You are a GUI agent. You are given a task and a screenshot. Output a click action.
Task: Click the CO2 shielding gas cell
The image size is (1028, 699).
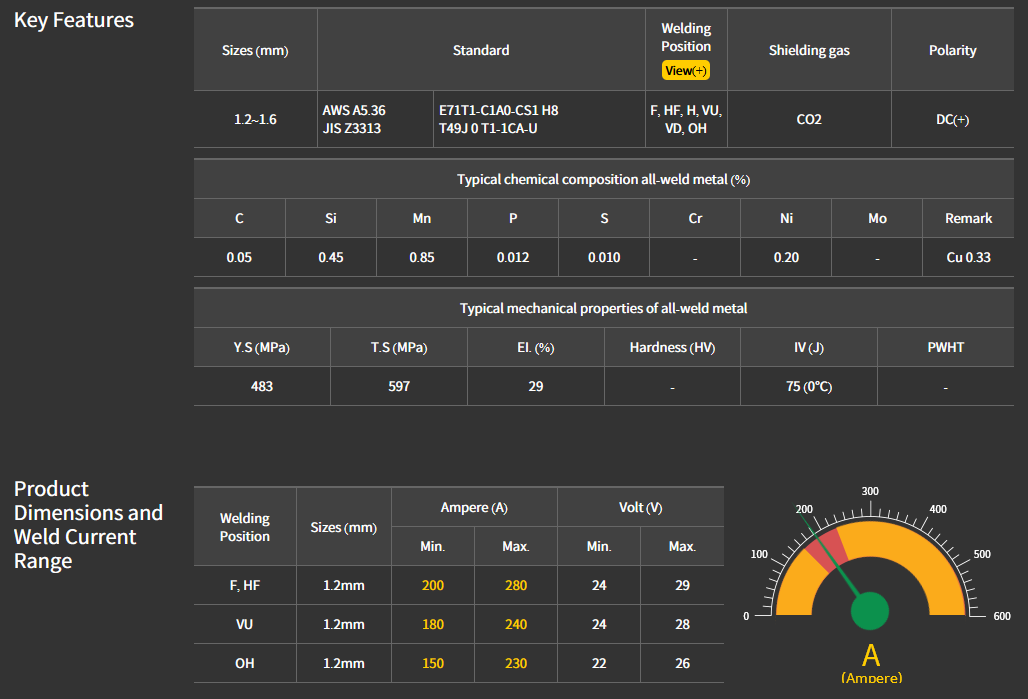809,119
